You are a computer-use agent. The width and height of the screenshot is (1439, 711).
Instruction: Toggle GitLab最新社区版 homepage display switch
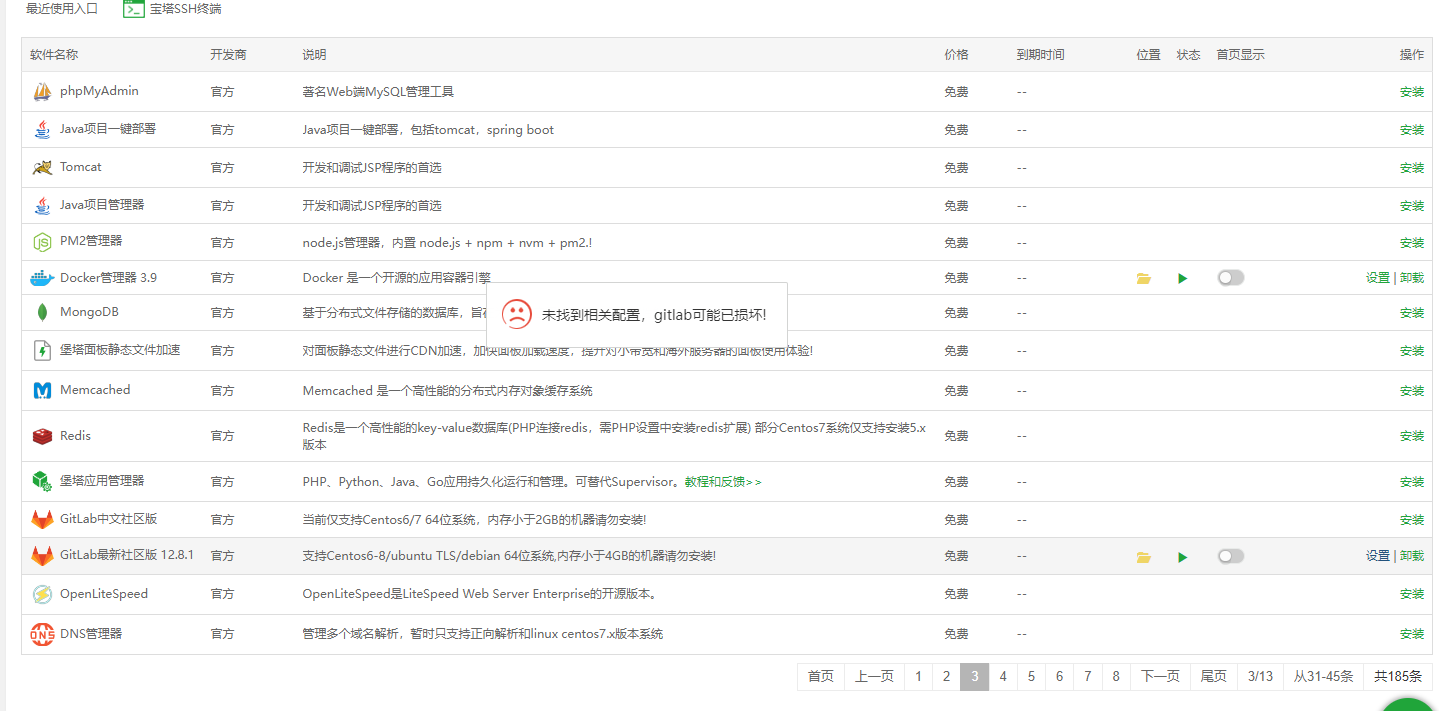[1231, 556]
